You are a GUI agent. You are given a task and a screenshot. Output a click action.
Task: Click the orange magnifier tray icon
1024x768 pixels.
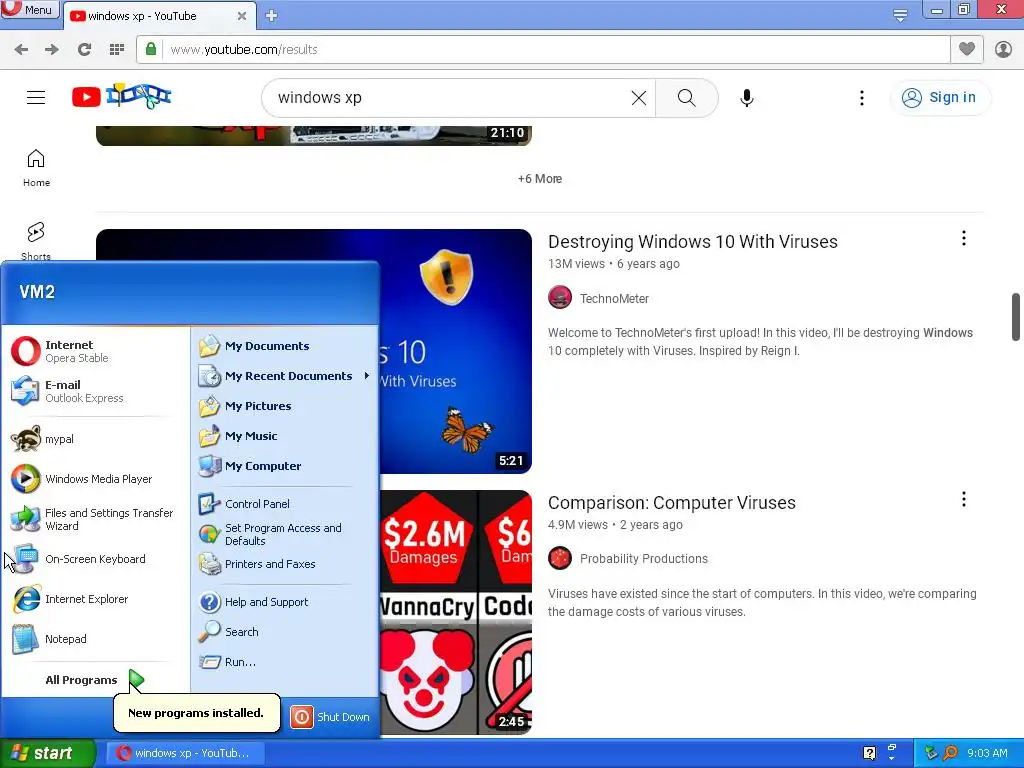(x=951, y=753)
